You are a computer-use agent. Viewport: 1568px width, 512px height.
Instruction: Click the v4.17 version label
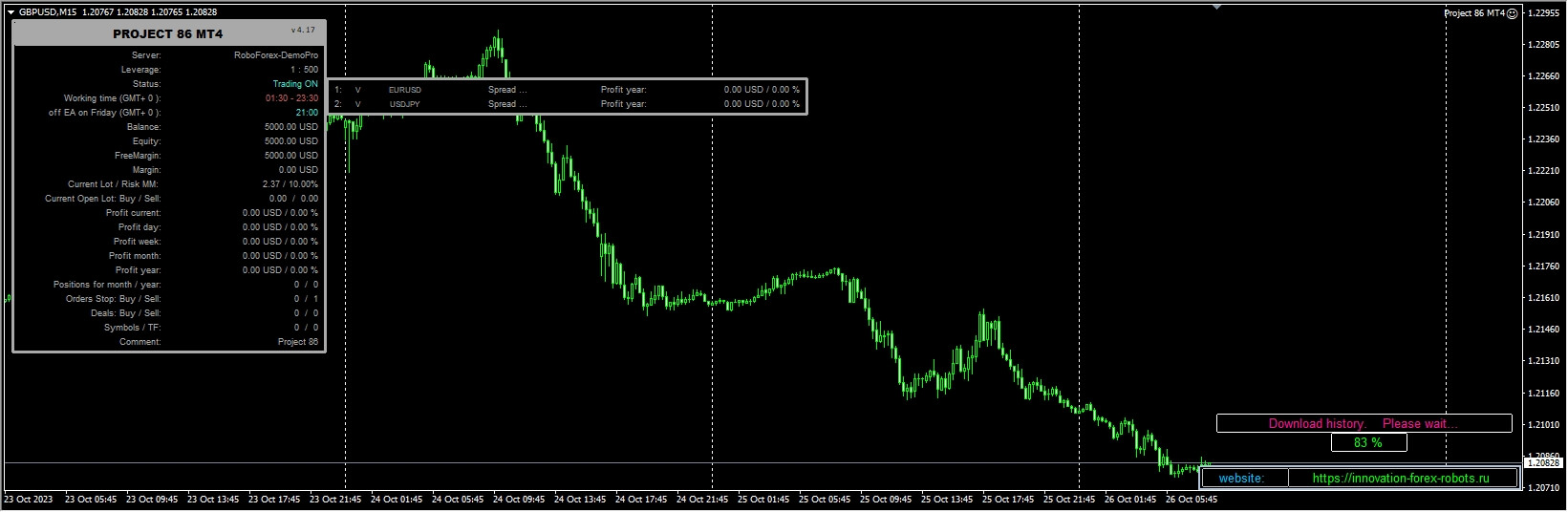click(x=303, y=31)
